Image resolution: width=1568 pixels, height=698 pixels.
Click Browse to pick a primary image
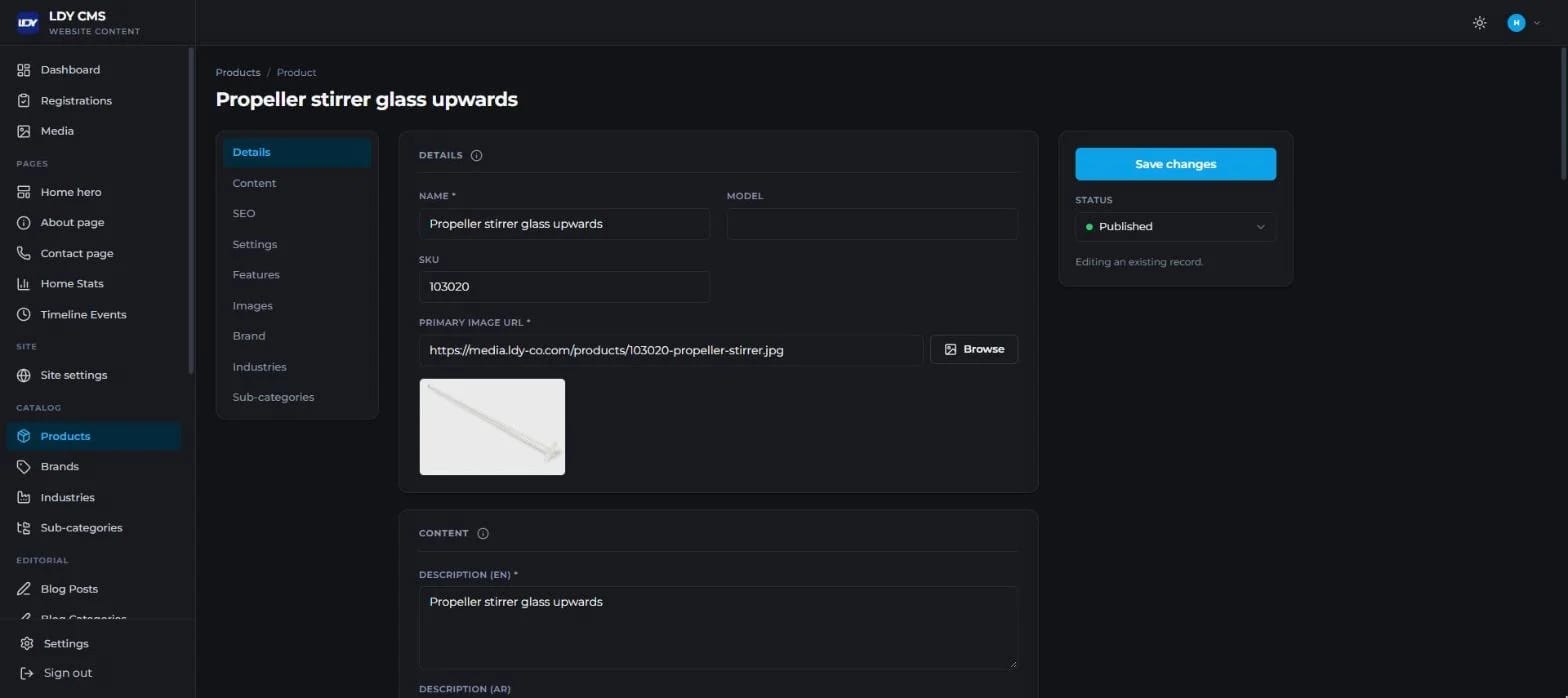pos(974,349)
